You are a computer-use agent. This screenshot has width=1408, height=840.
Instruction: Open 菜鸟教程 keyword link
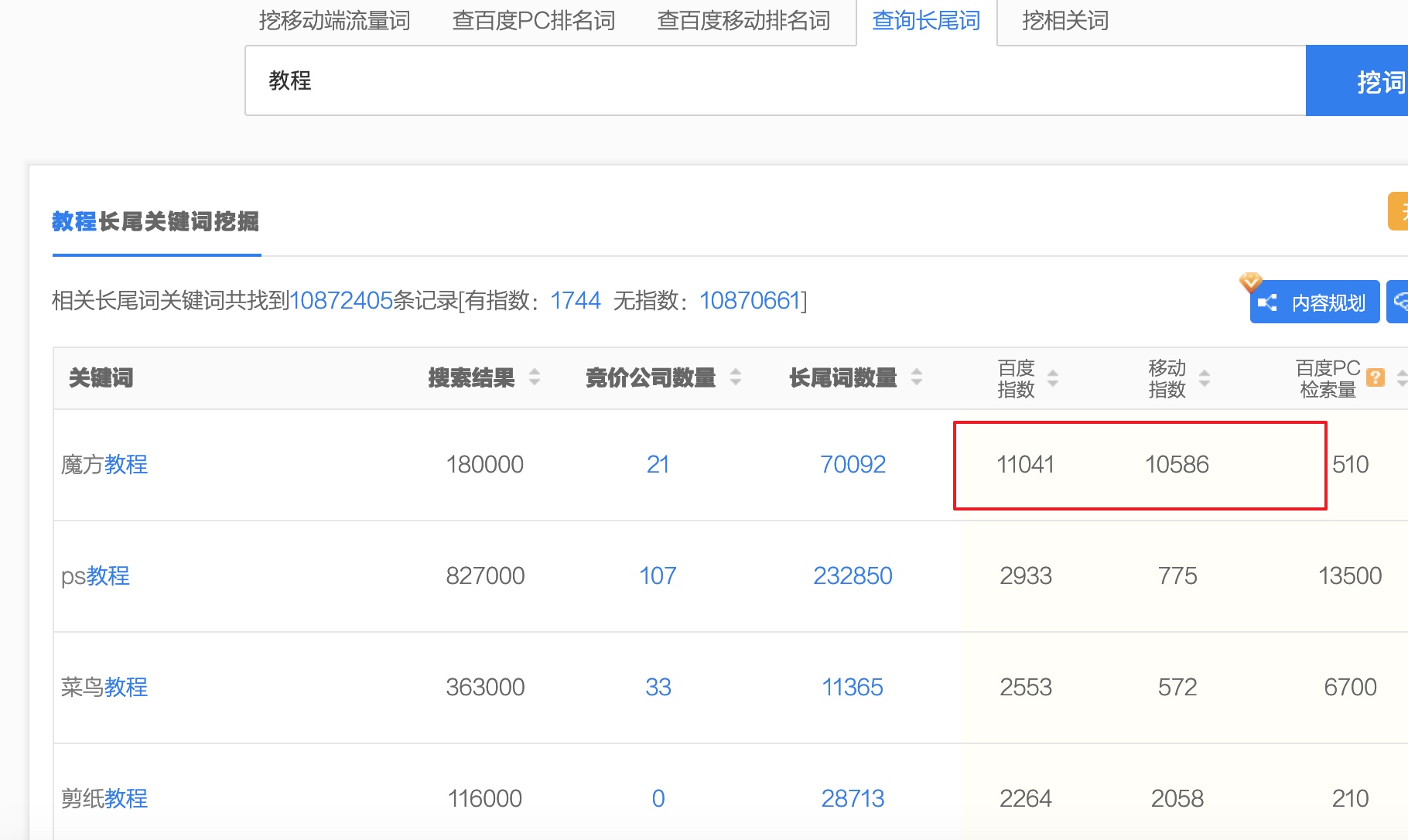click(104, 688)
